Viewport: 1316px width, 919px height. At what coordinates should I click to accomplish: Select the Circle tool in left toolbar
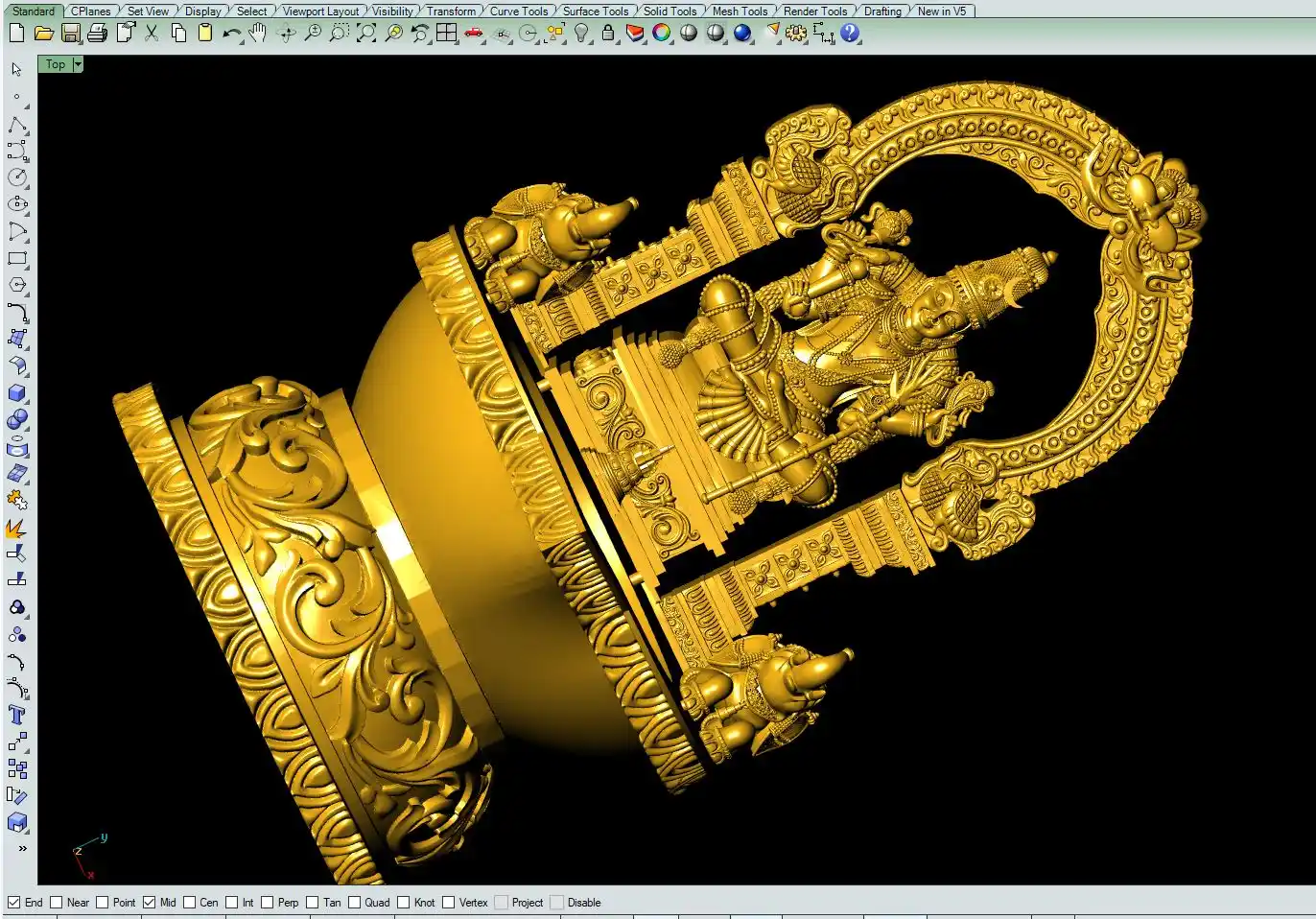17,177
